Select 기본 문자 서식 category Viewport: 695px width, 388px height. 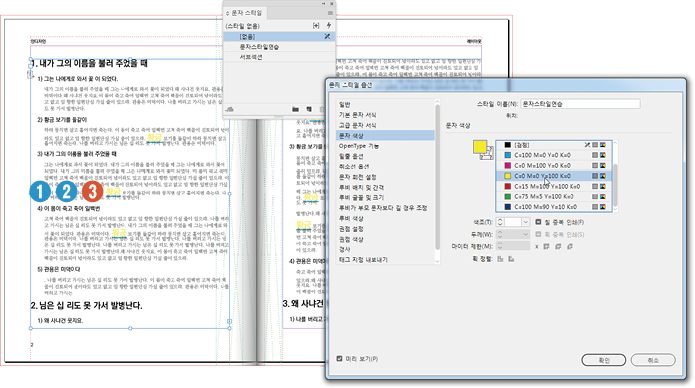pyautogui.click(x=385, y=115)
